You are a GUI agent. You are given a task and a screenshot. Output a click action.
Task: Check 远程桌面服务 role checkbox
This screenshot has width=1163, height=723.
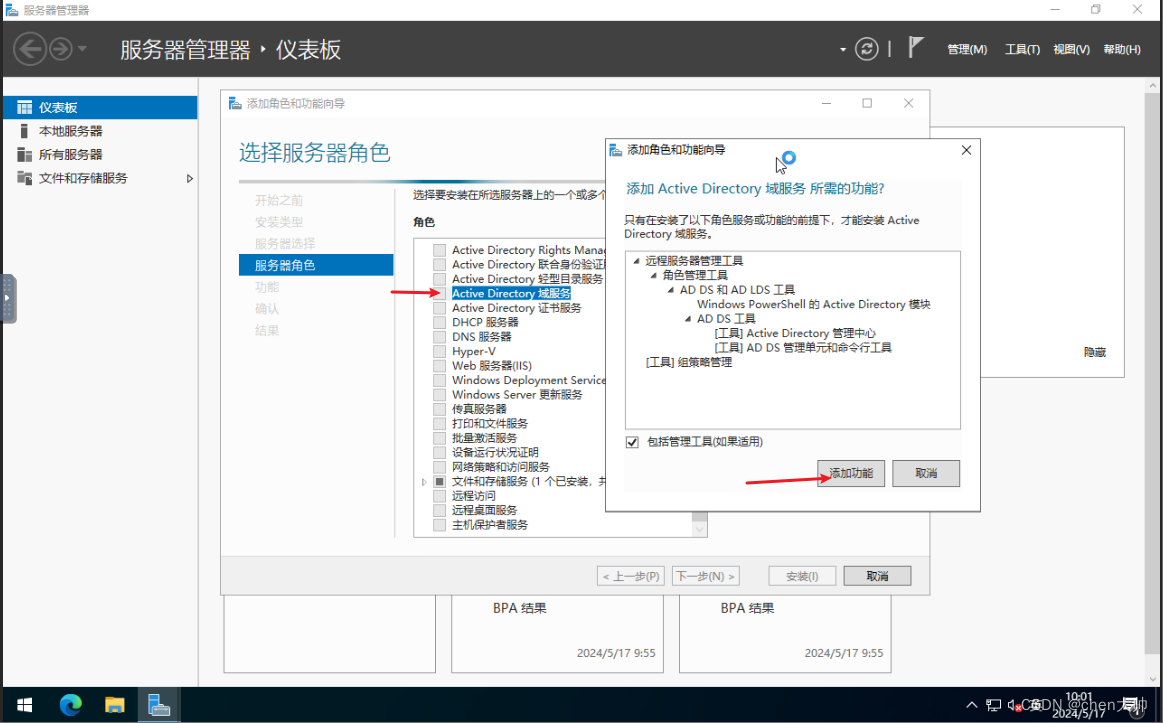(x=440, y=510)
